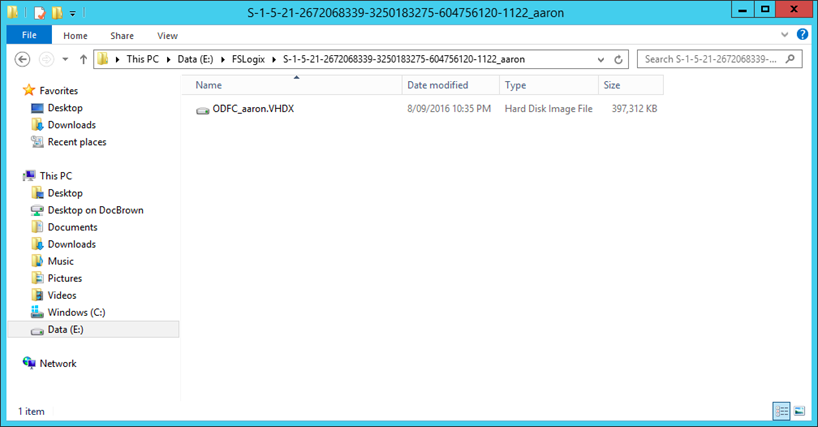Click the 8/09/2016 10:35 PM date cell
The width and height of the screenshot is (818, 427).
click(x=449, y=108)
